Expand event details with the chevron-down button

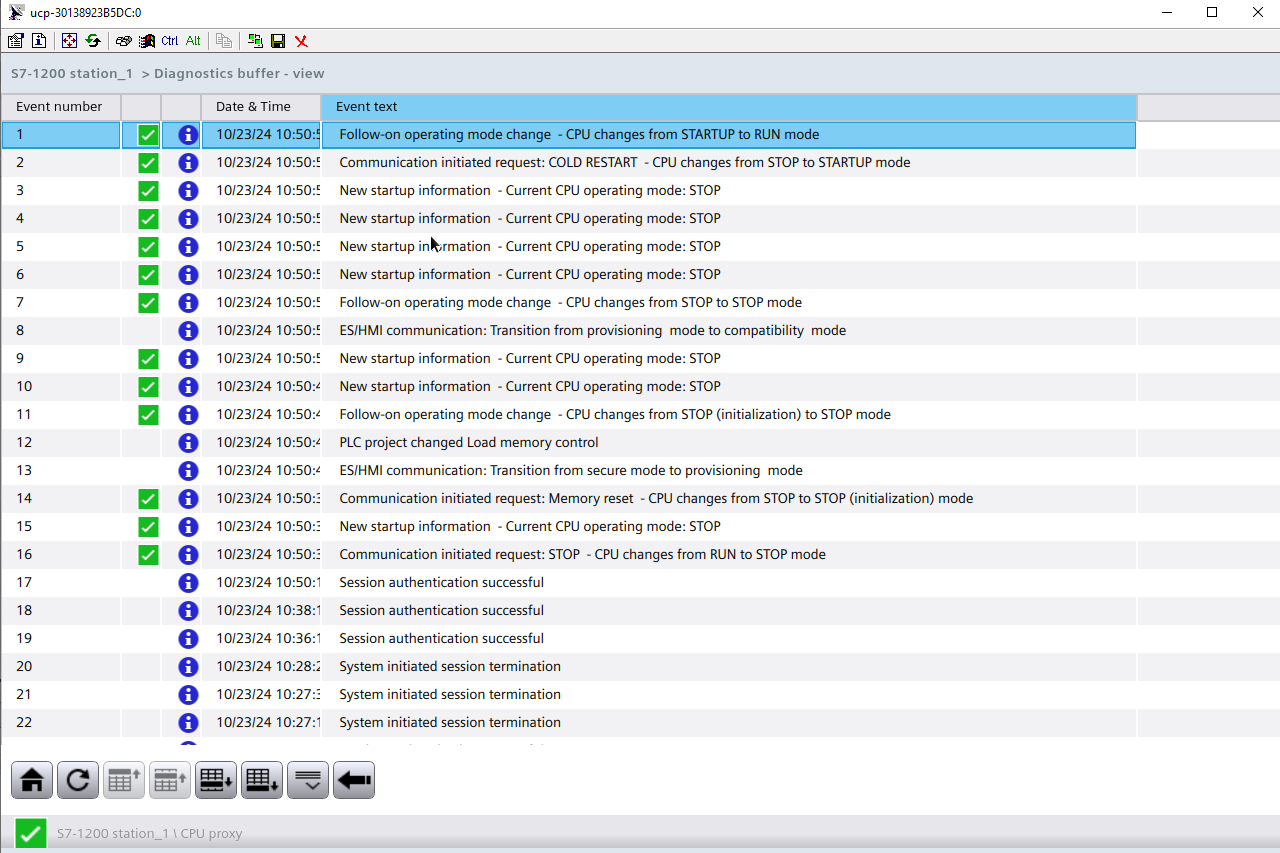pos(308,780)
